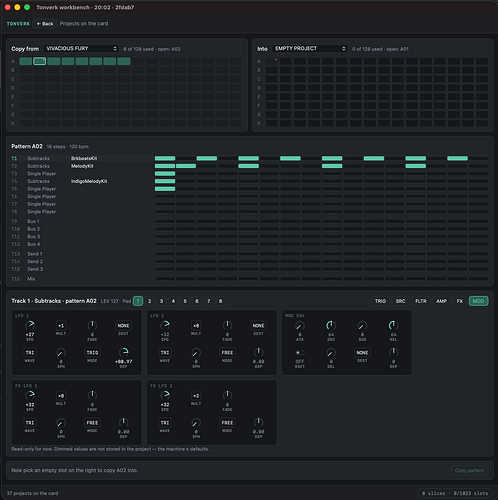This screenshot has height=500, width=498.
Task: Click the MOD ENV SUS knob
Action: point(362,326)
